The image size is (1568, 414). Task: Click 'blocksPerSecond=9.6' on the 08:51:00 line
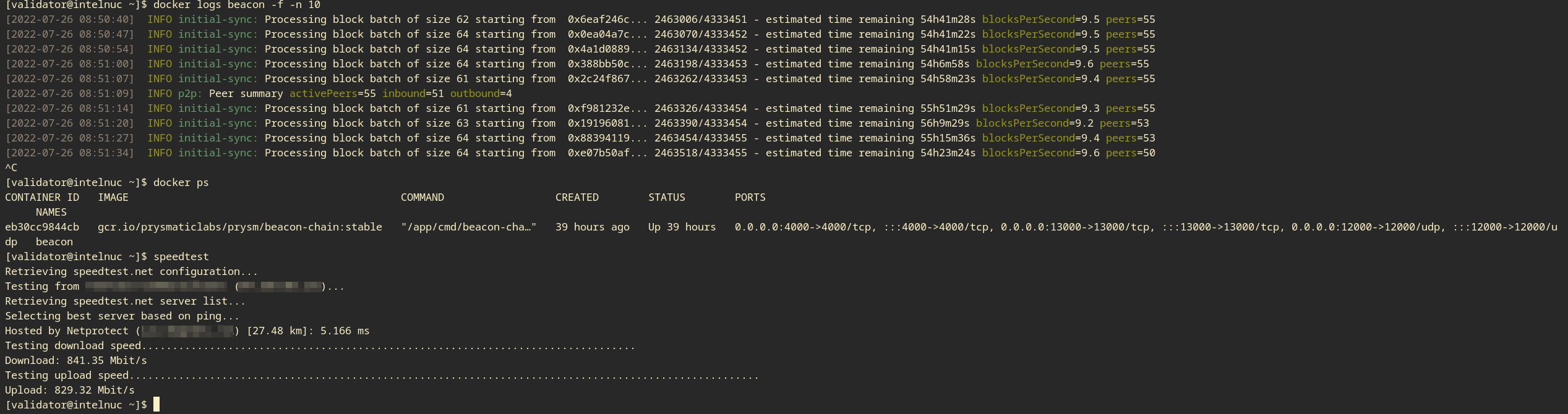[1035, 64]
